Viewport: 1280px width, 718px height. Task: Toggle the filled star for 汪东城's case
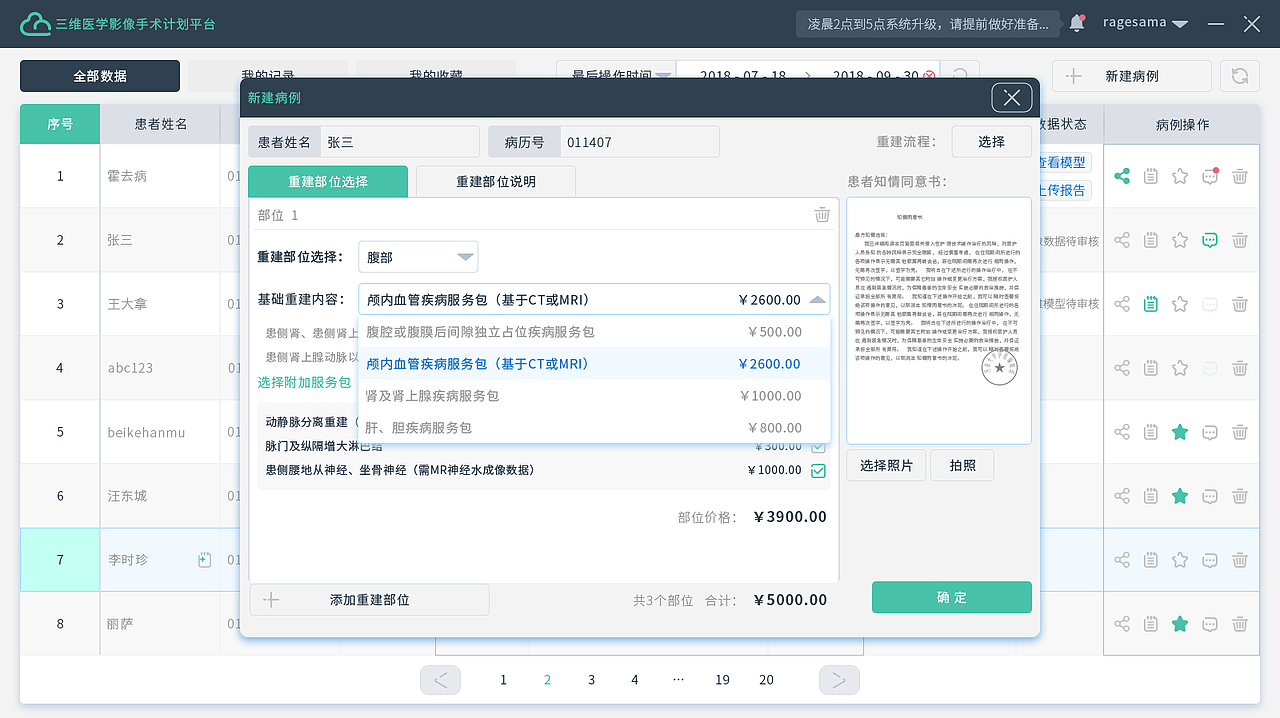[x=1180, y=495]
